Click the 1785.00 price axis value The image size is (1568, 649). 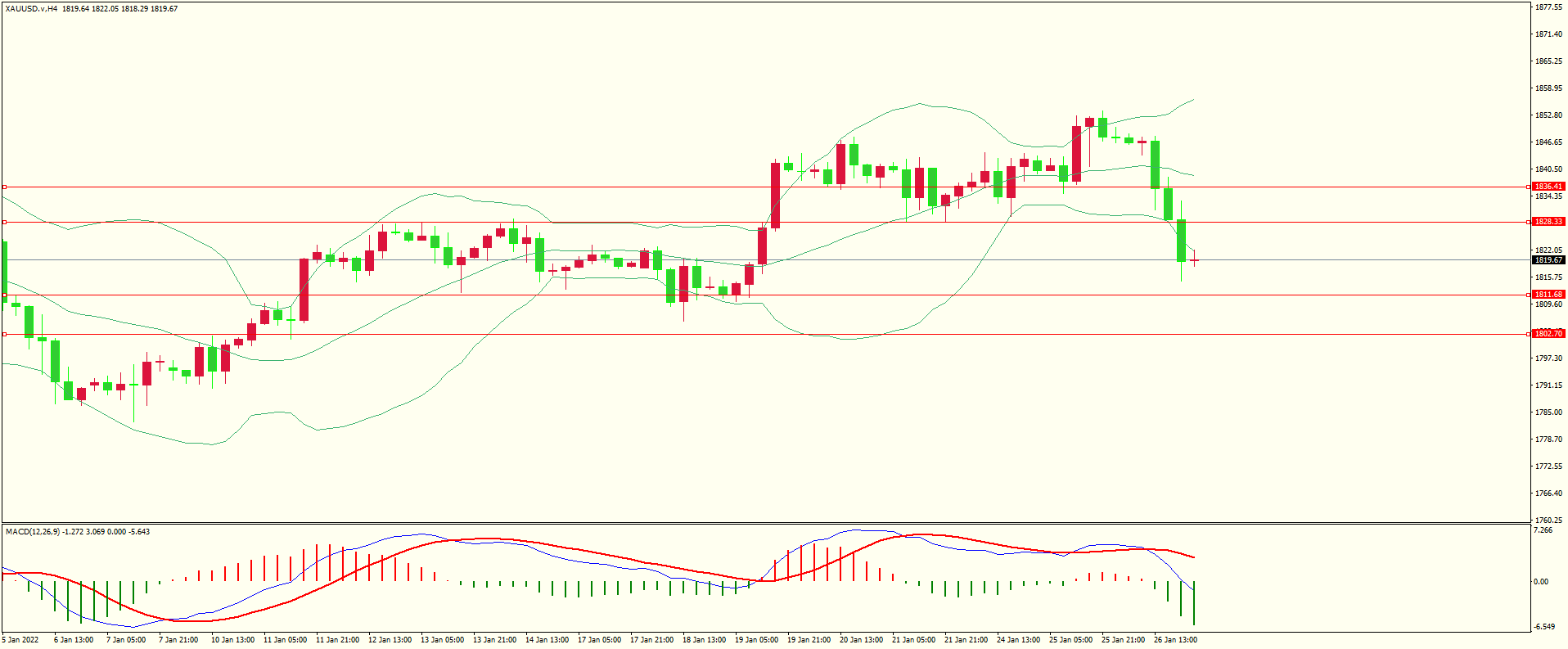1548,412
